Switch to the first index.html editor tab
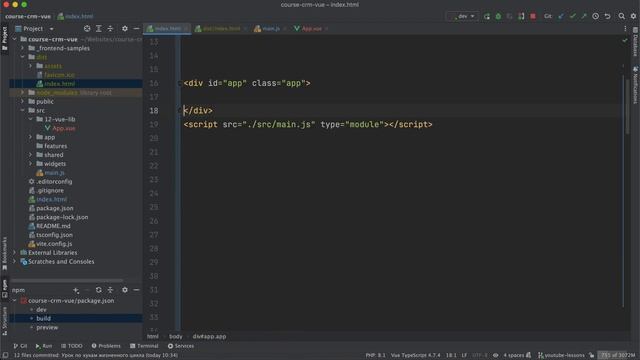Viewport: 640px width, 360px height. coord(168,29)
